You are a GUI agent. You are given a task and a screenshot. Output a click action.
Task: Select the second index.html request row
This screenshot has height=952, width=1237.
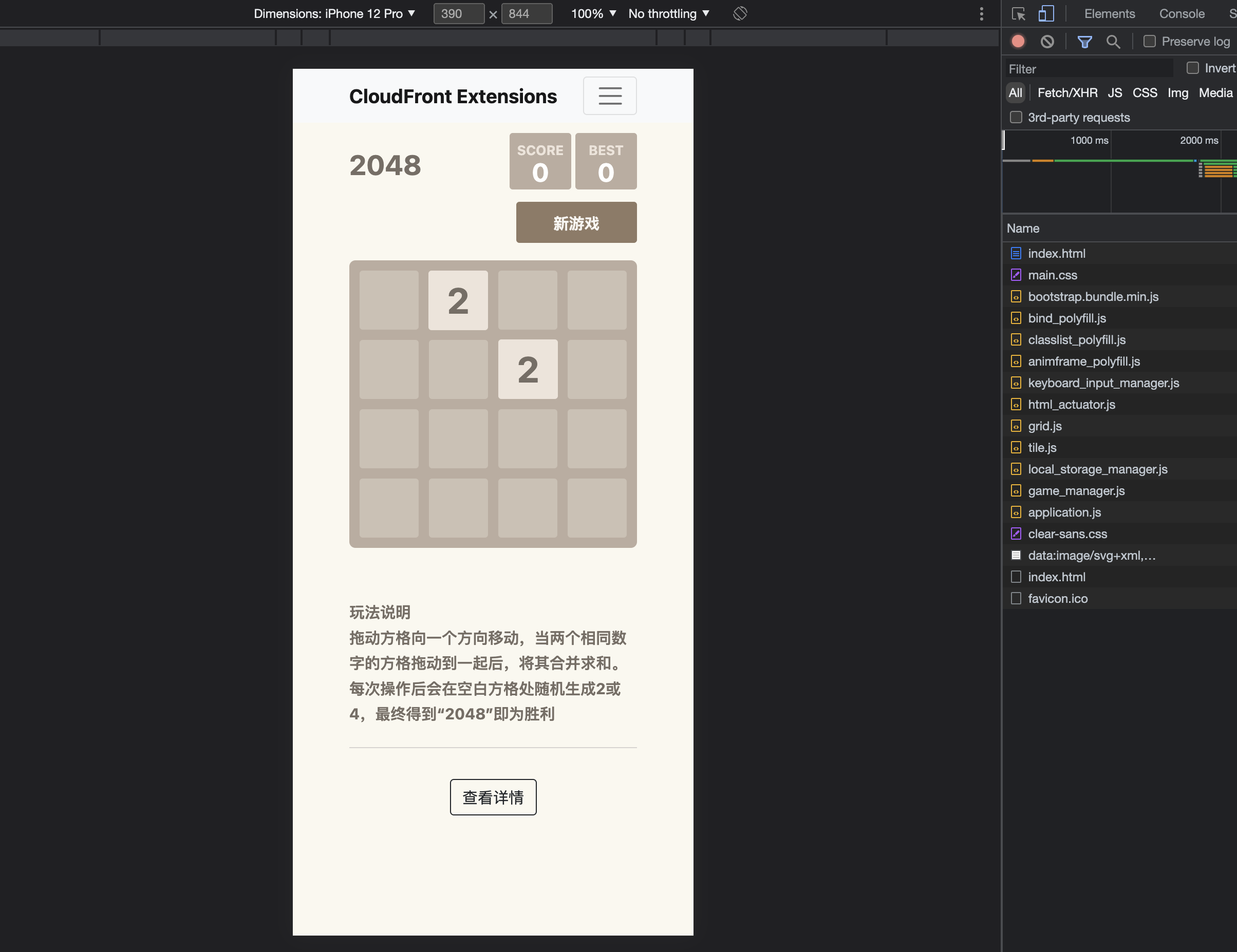point(1119,577)
